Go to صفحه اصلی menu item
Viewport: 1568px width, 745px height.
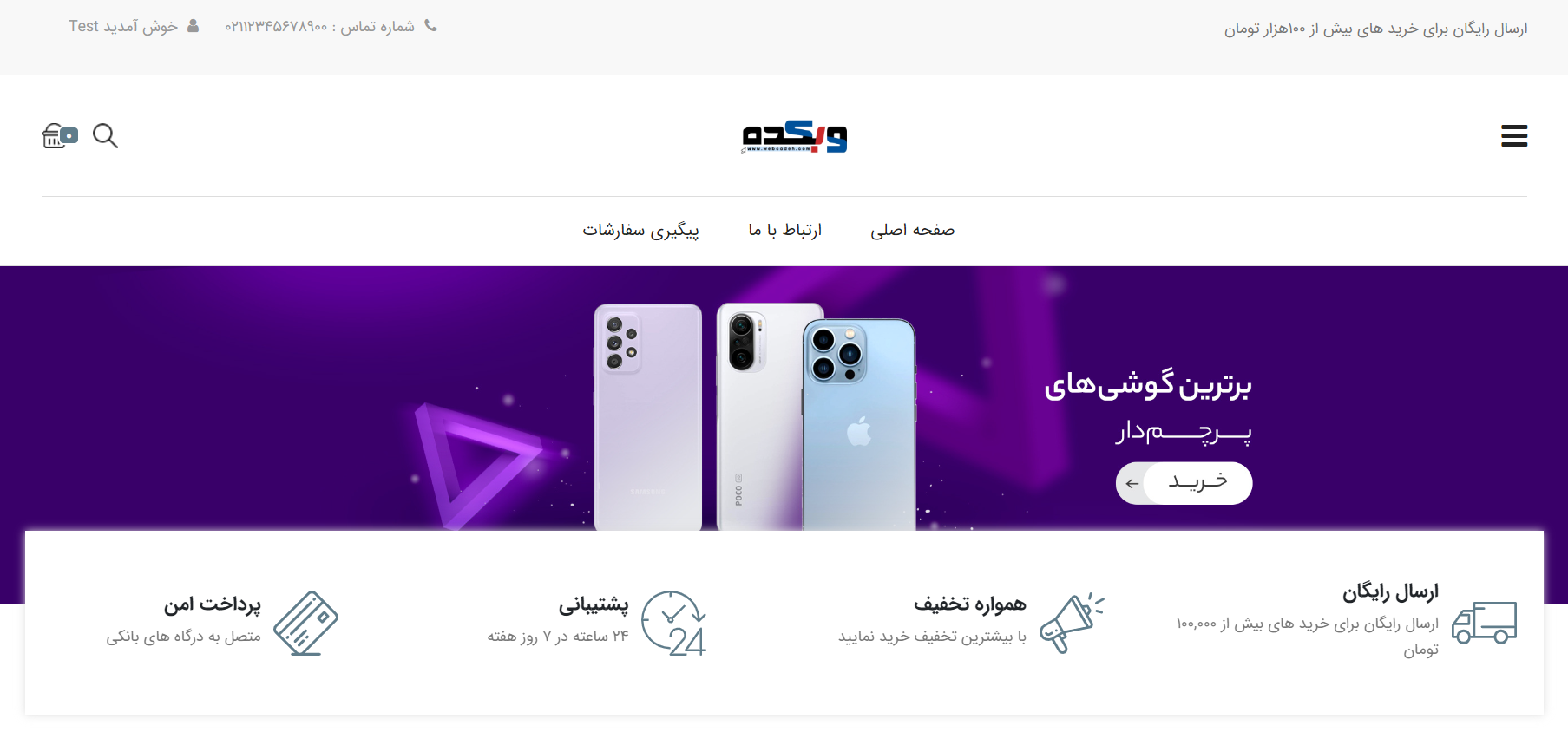coord(913,230)
